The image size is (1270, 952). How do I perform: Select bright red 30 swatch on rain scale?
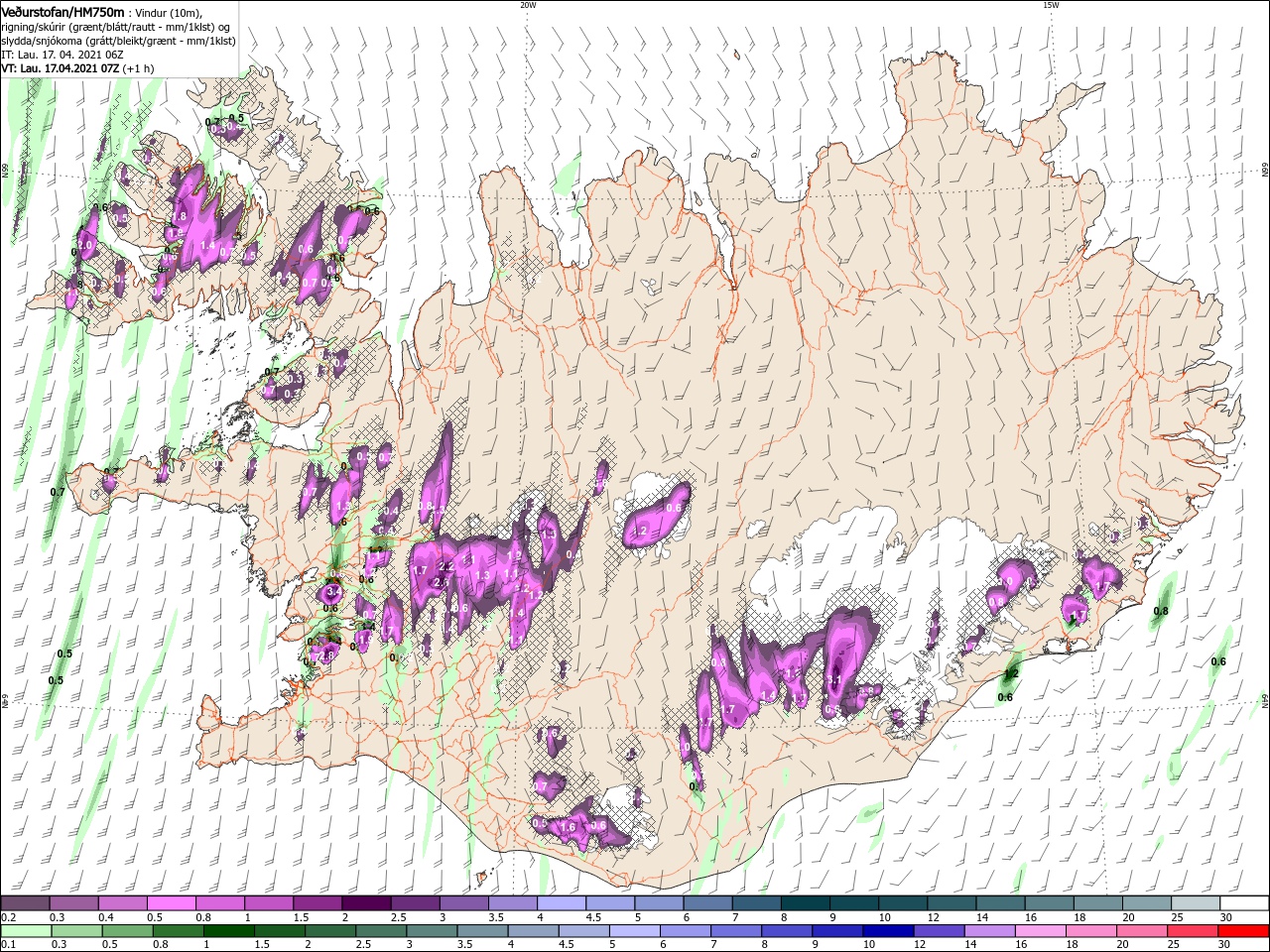(1244, 931)
